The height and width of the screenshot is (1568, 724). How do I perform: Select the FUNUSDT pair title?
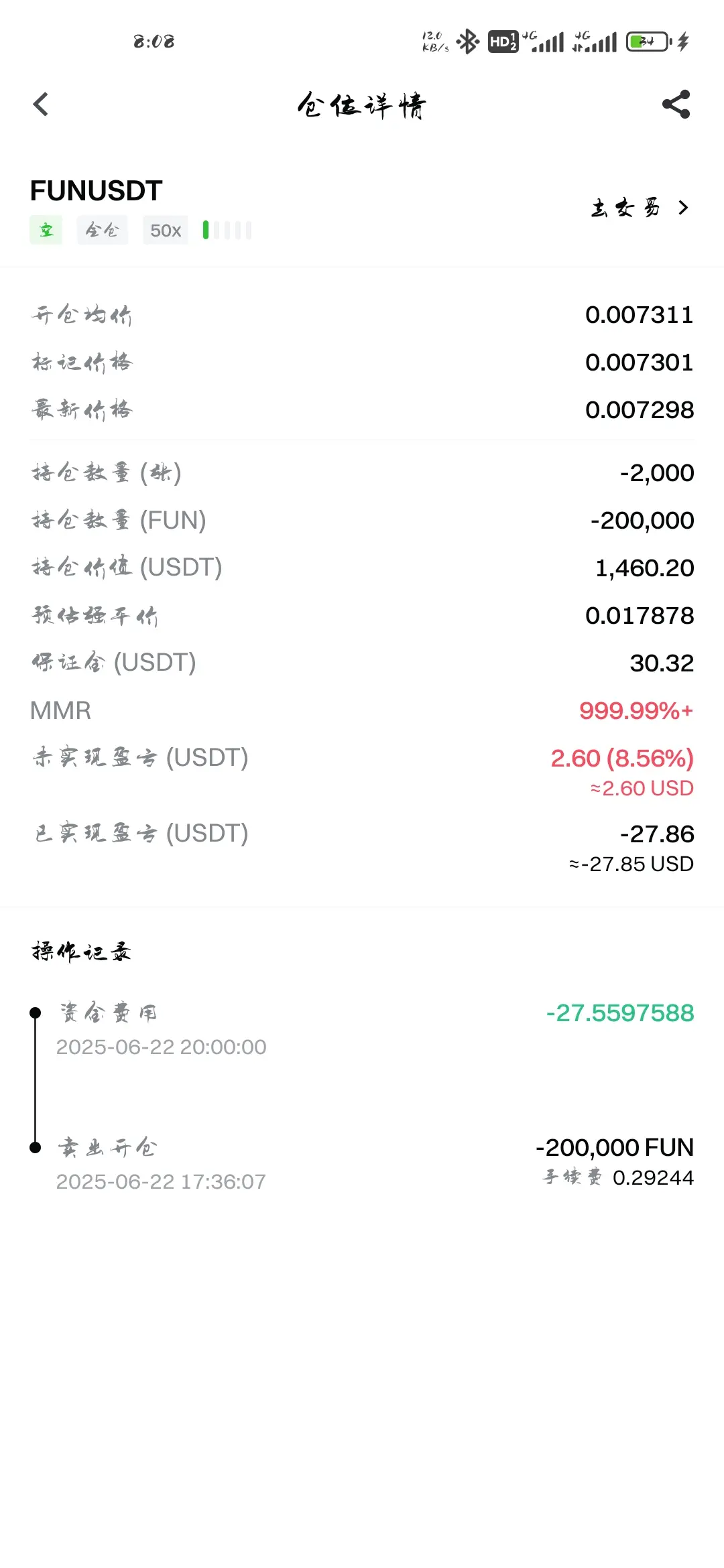pos(97,191)
